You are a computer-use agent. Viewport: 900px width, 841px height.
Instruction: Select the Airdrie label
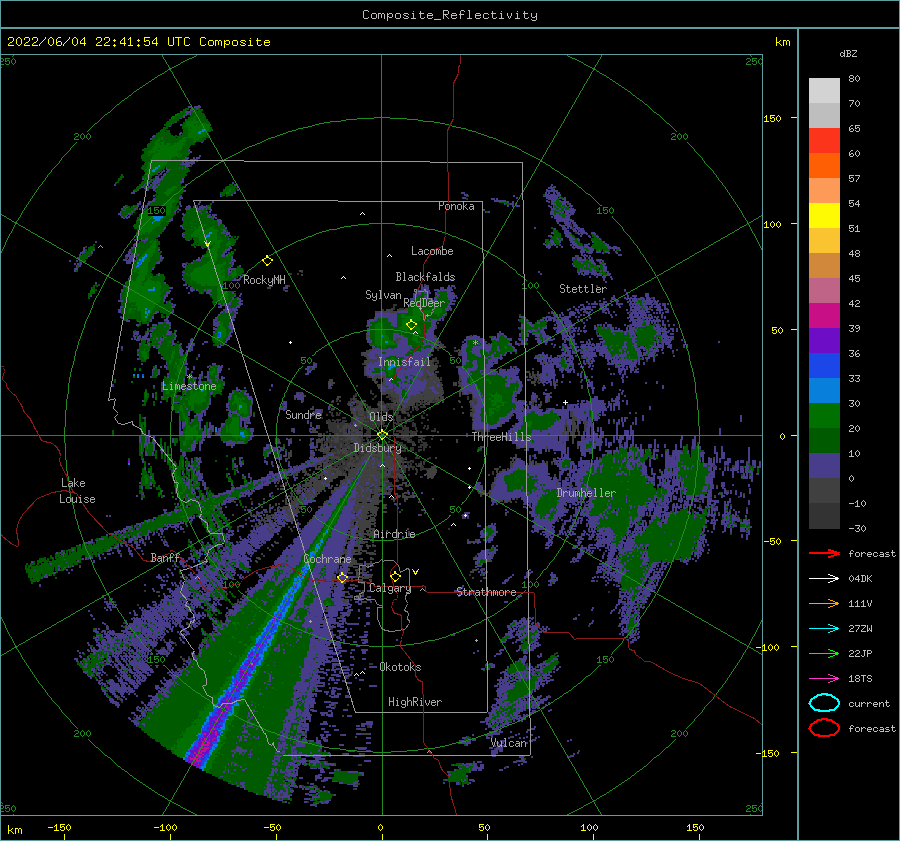[394, 534]
